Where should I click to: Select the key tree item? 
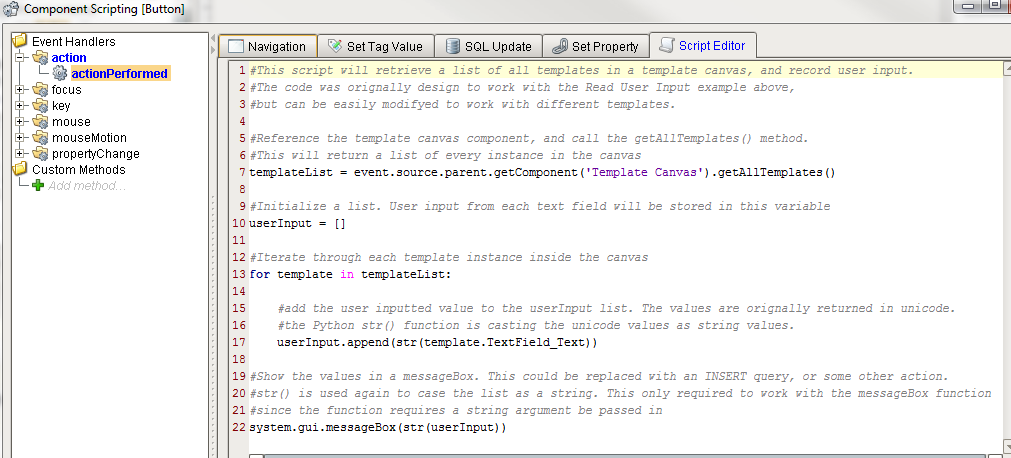61,106
